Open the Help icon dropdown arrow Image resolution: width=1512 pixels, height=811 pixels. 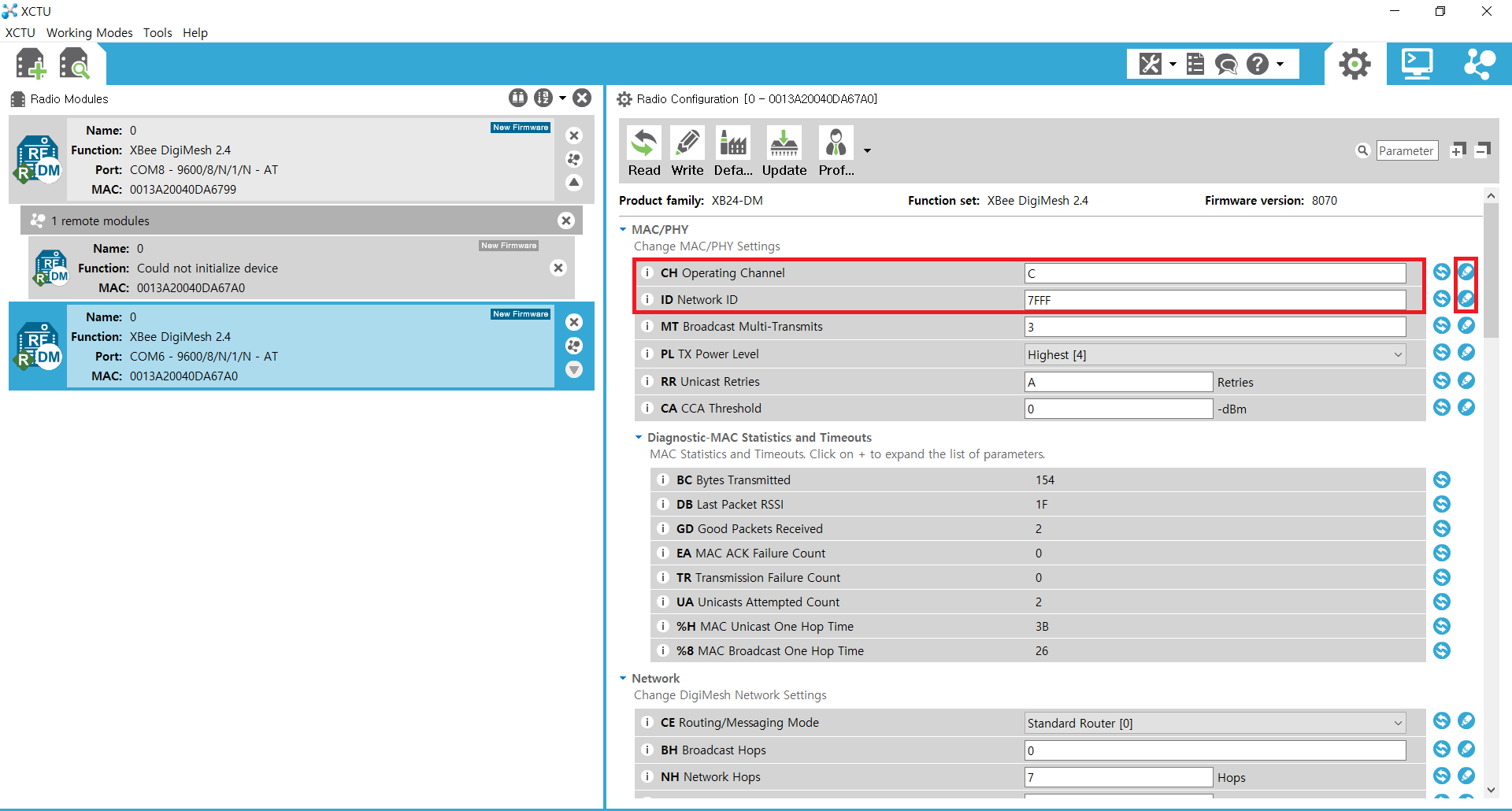point(1280,64)
